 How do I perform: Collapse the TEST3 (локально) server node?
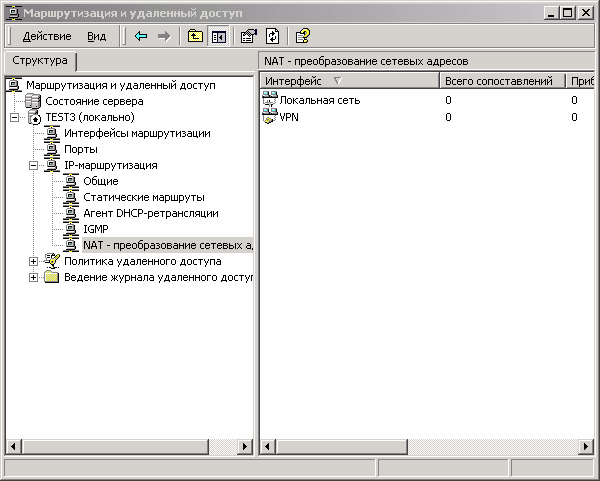pos(14,117)
